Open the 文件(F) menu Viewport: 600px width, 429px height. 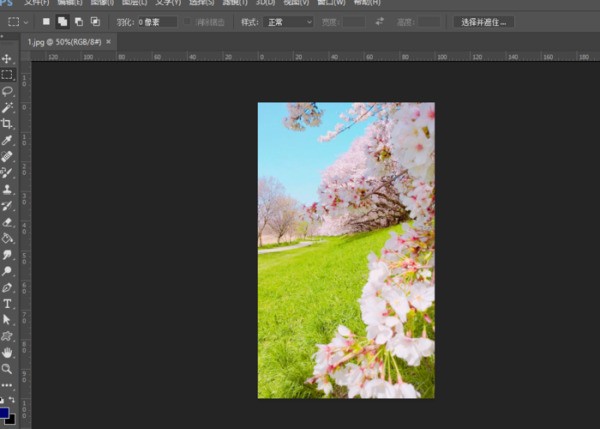coord(37,3)
